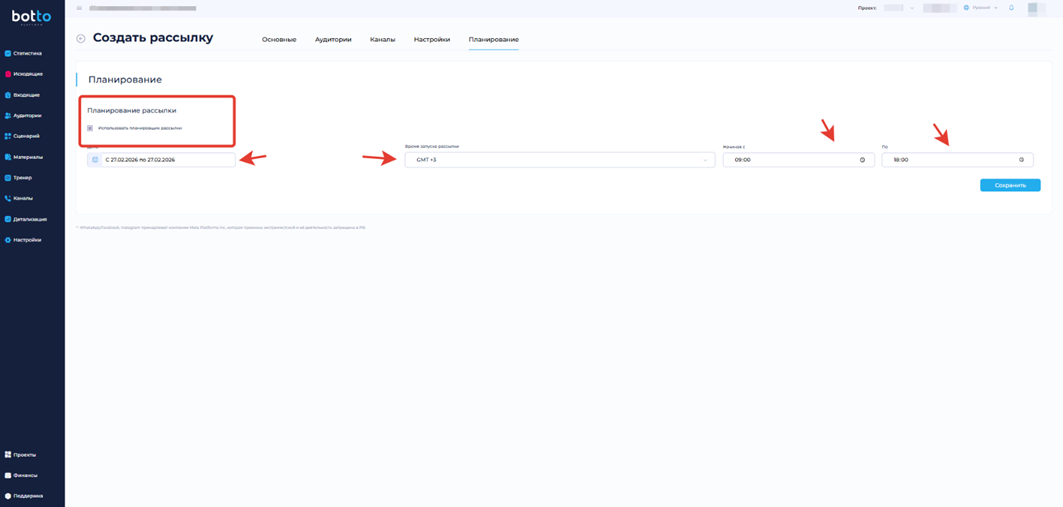Open Финансы section in sidebar
The width and height of the screenshot is (1063, 507).
click(x=25, y=475)
